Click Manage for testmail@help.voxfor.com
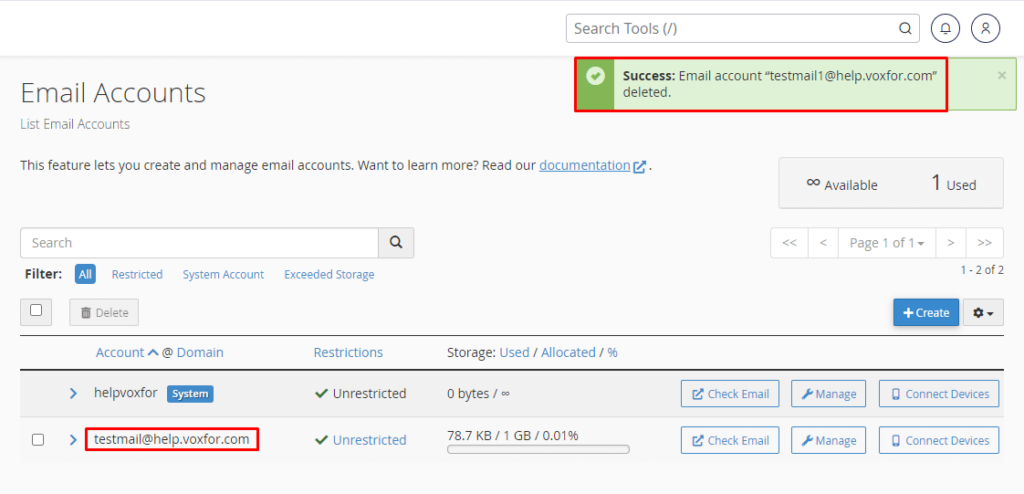The image size is (1024, 494). [x=829, y=440]
